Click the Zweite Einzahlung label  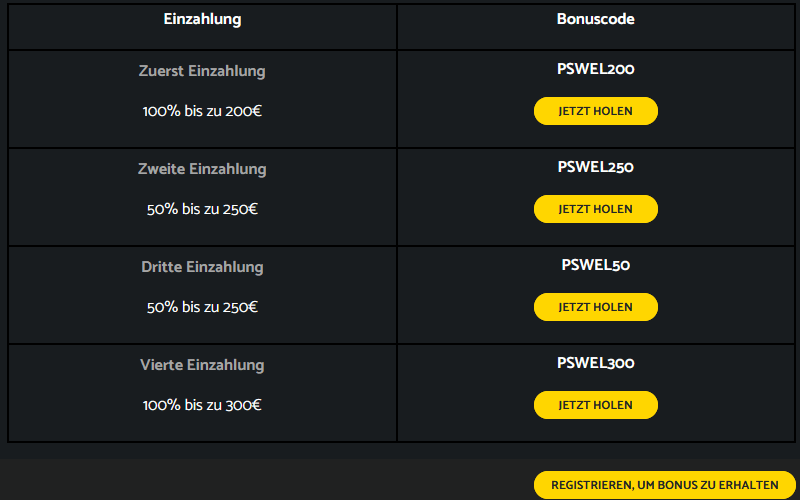(202, 169)
